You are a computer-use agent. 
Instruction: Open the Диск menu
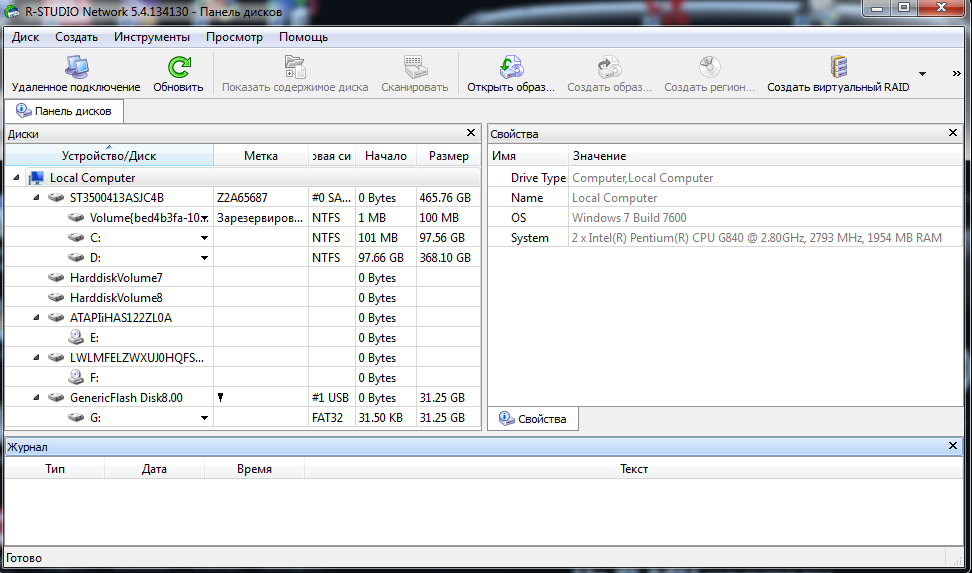[25, 37]
